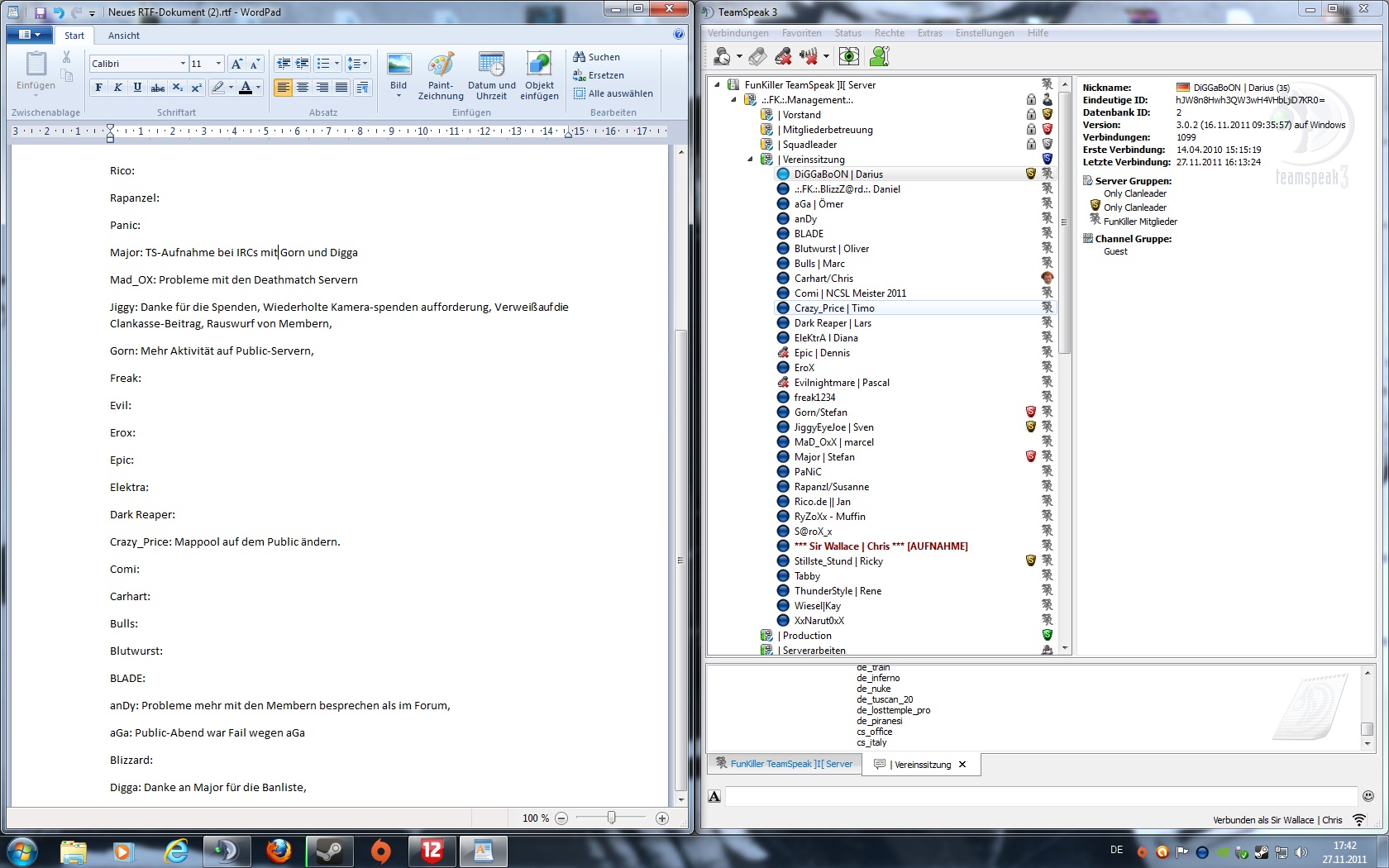Open Steam from the taskbar
Viewport: 1389px width, 868px height.
330,851
